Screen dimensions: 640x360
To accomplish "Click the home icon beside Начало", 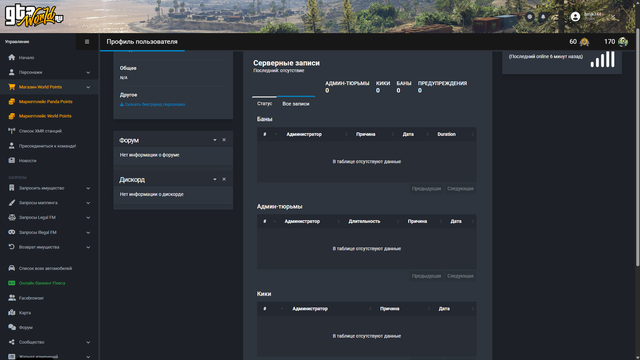I will [x=11, y=58].
